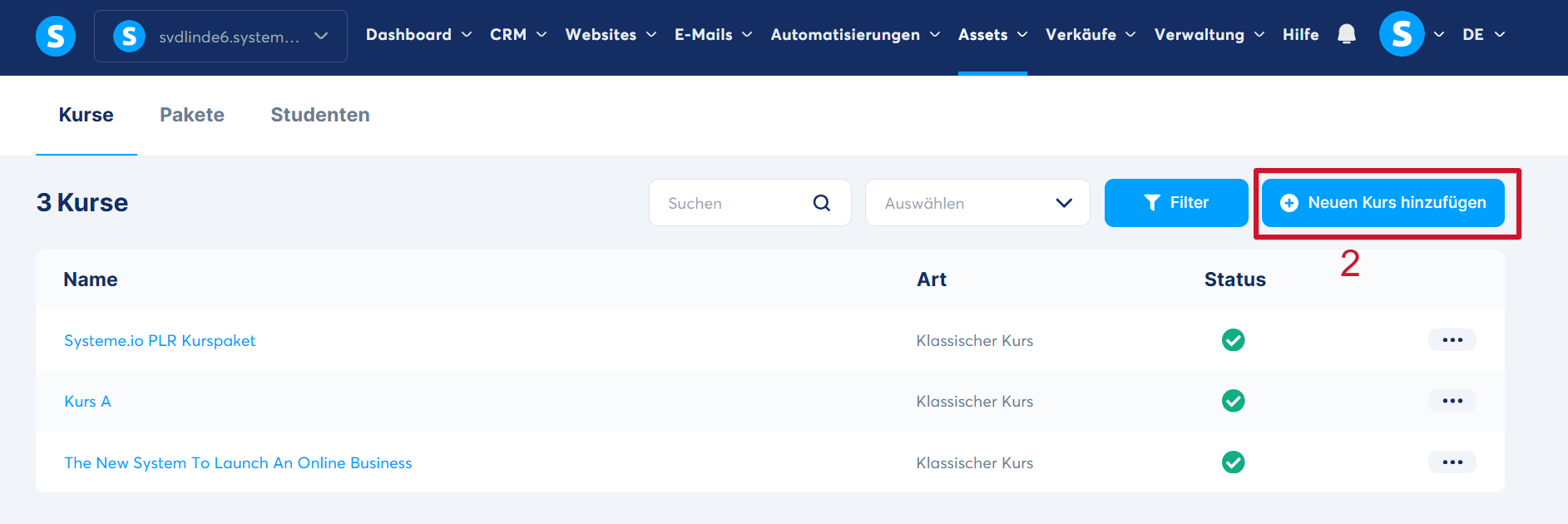Open actions menu for Kurs A
The width and height of the screenshot is (1568, 524).
coord(1452,401)
